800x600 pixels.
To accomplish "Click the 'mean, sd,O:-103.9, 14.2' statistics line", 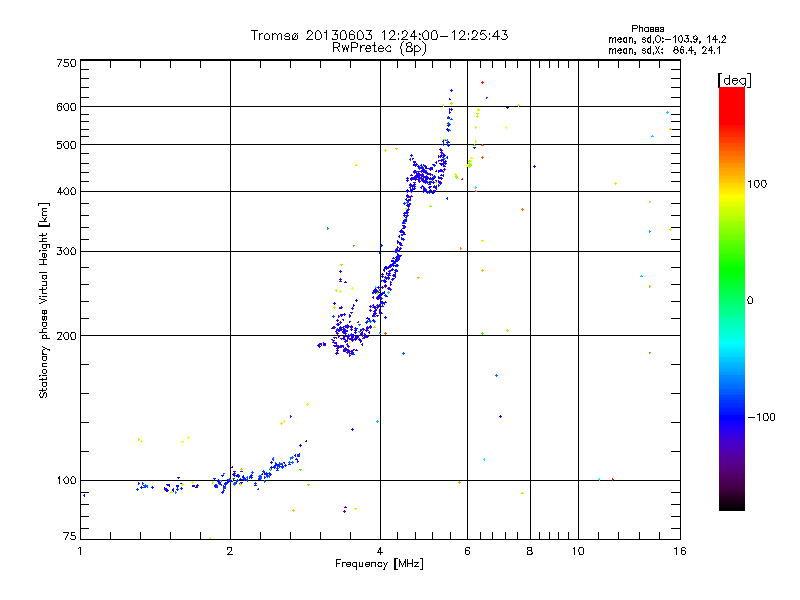I will pyautogui.click(x=667, y=39).
